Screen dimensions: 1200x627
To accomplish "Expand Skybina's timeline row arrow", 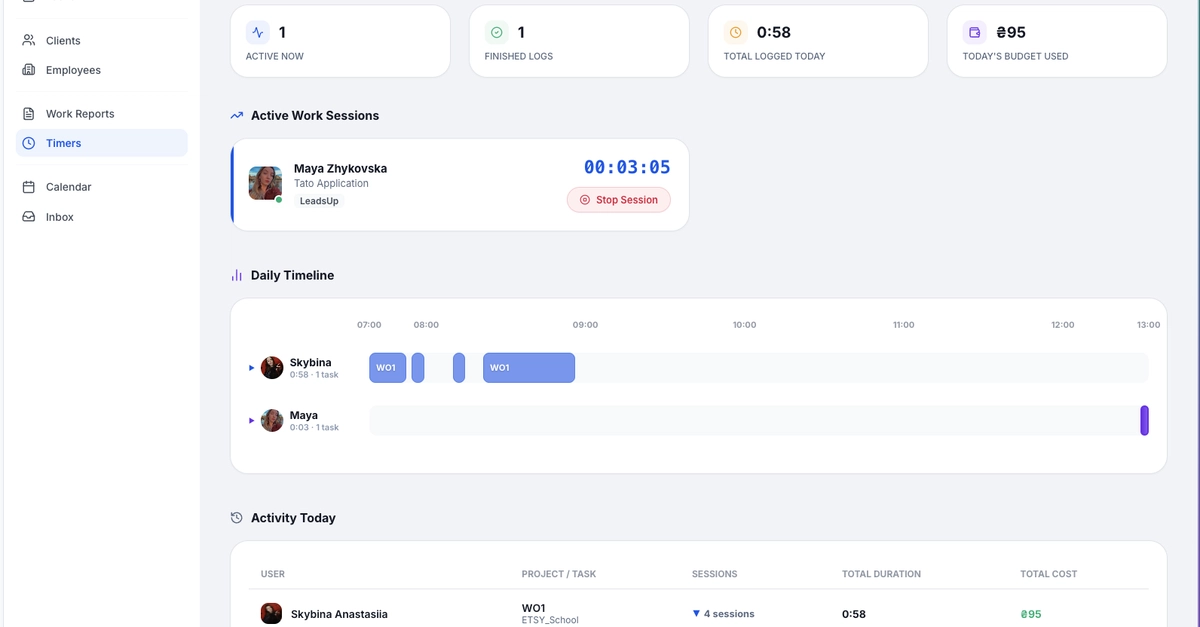I will 252,368.
